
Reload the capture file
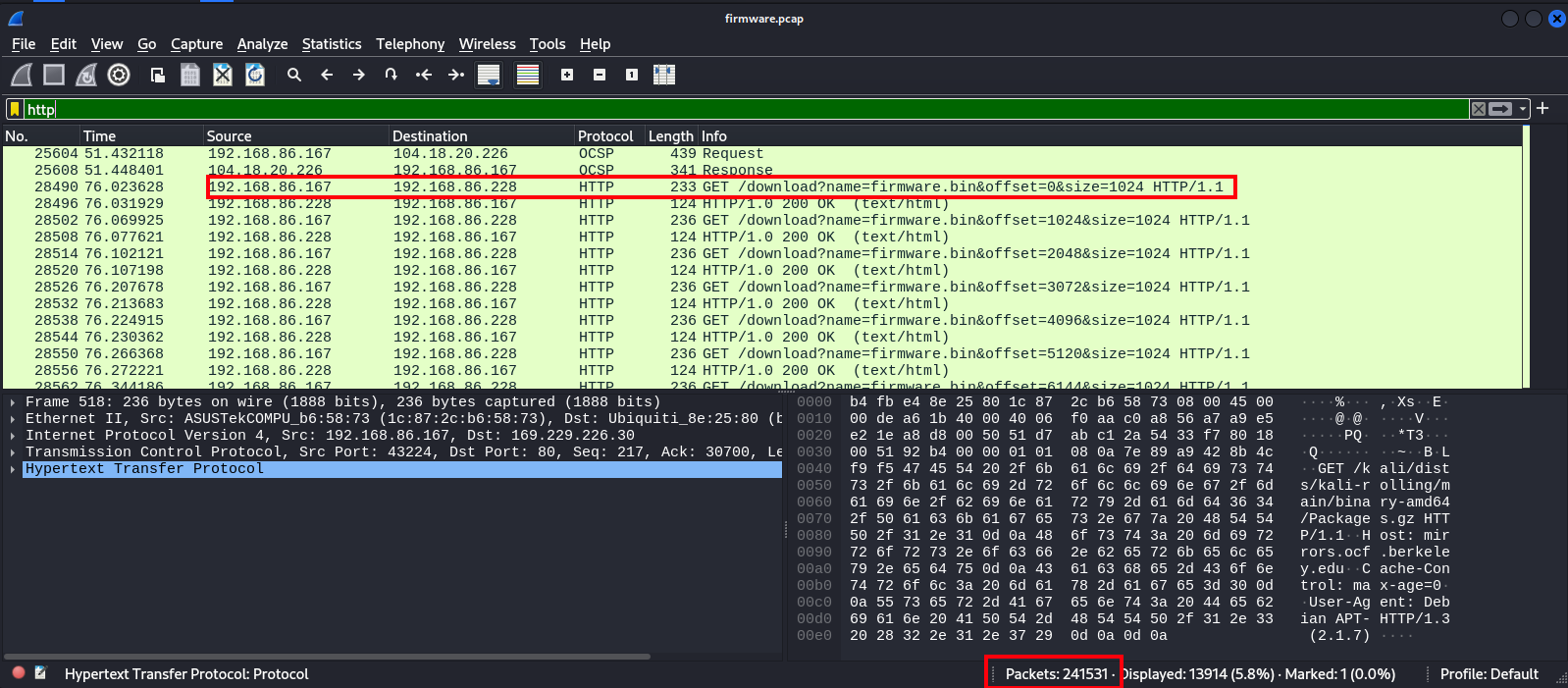(x=255, y=75)
